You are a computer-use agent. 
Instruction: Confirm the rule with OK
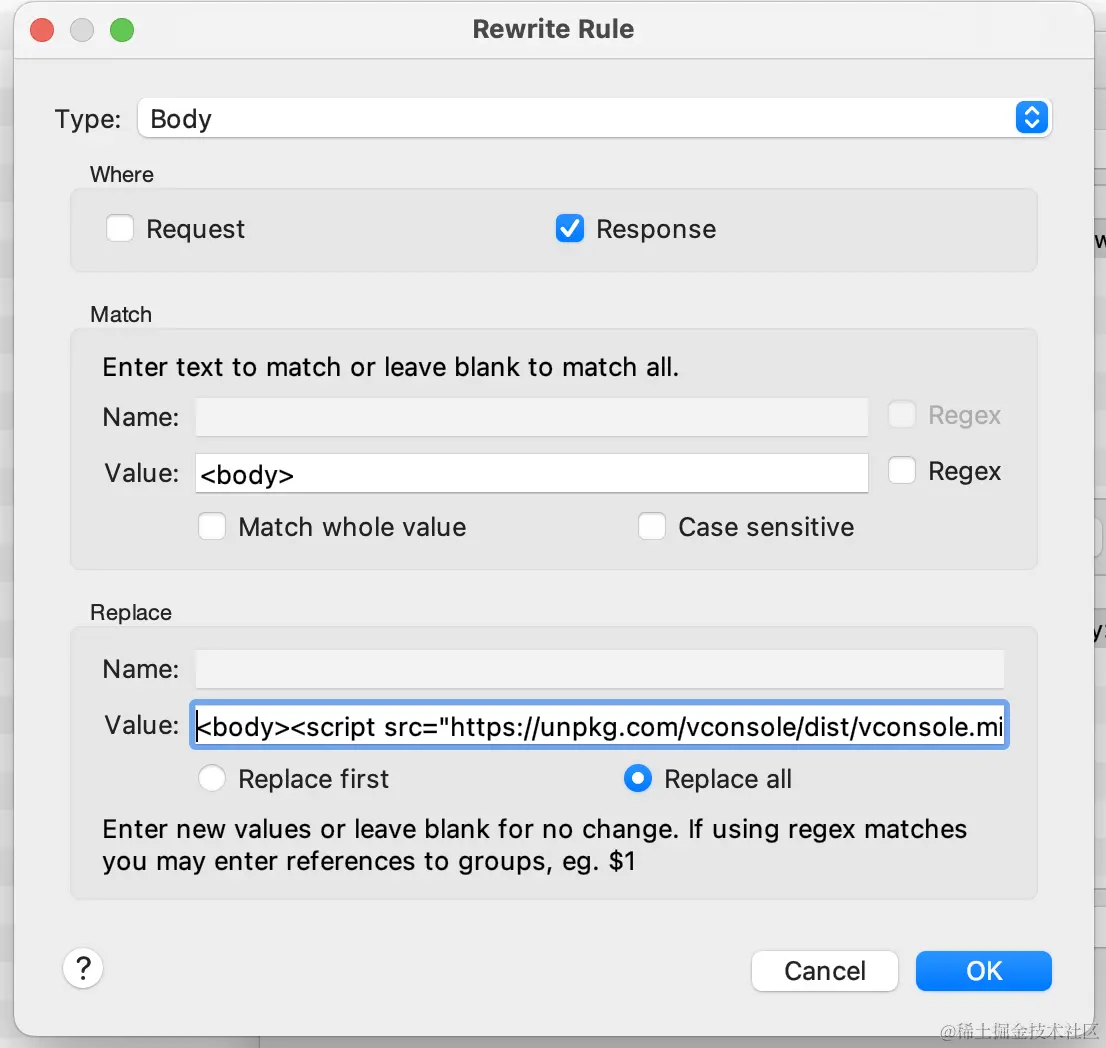[983, 971]
